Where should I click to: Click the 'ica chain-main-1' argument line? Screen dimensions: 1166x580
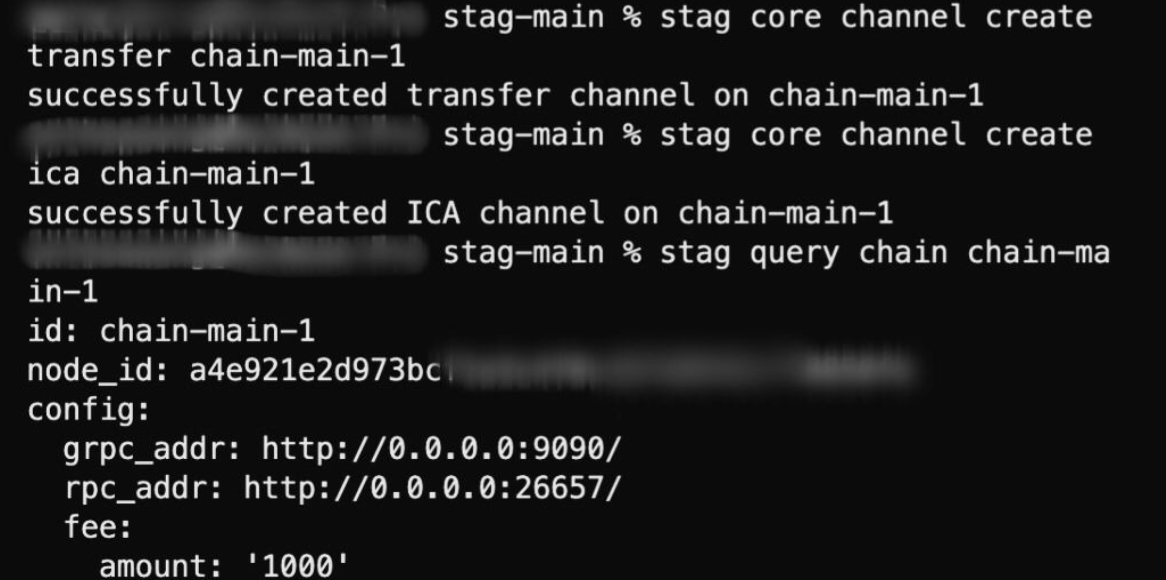171,175
